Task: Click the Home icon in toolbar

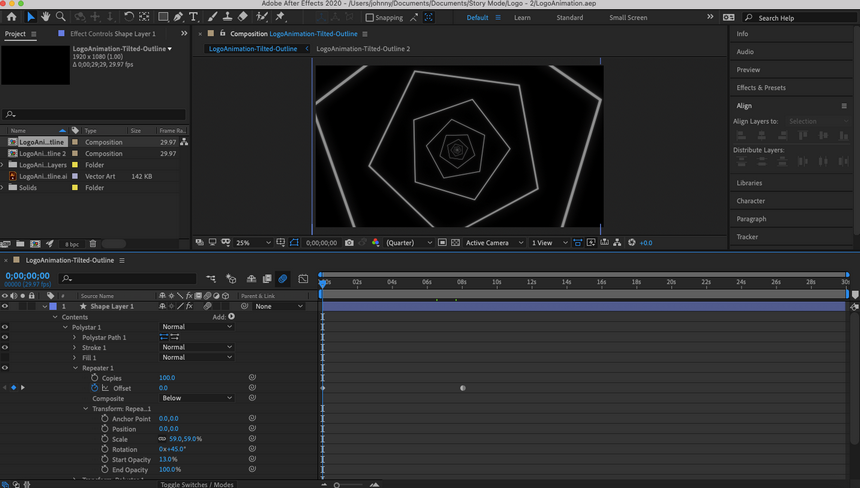Action: coord(12,17)
